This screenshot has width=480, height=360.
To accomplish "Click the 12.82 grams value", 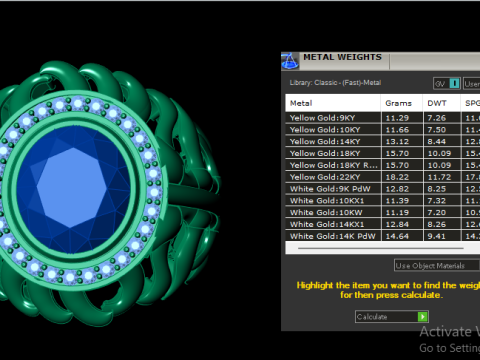I will coord(397,189).
